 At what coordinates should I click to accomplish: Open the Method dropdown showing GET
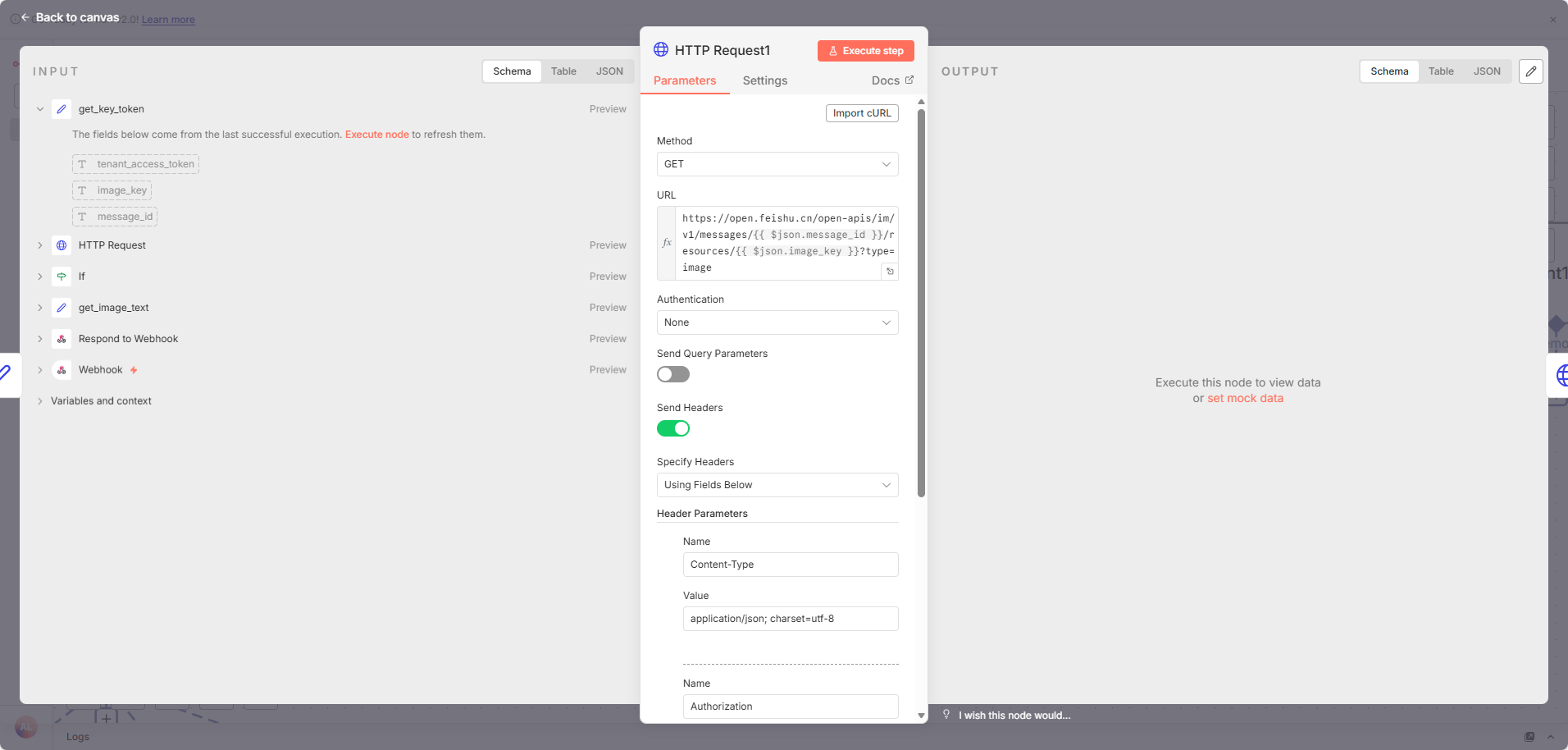(777, 164)
